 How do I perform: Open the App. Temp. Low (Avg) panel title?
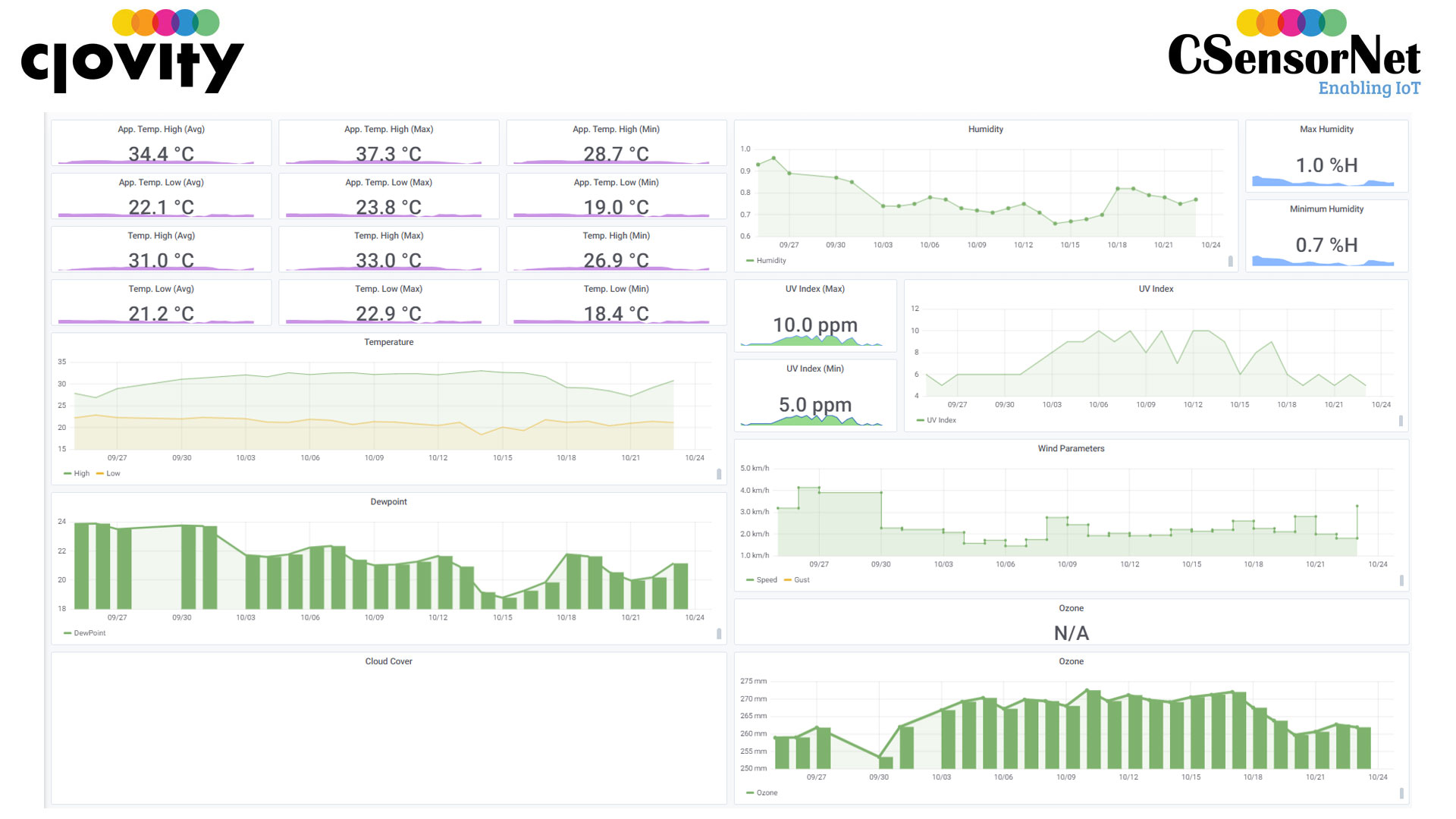tap(161, 183)
